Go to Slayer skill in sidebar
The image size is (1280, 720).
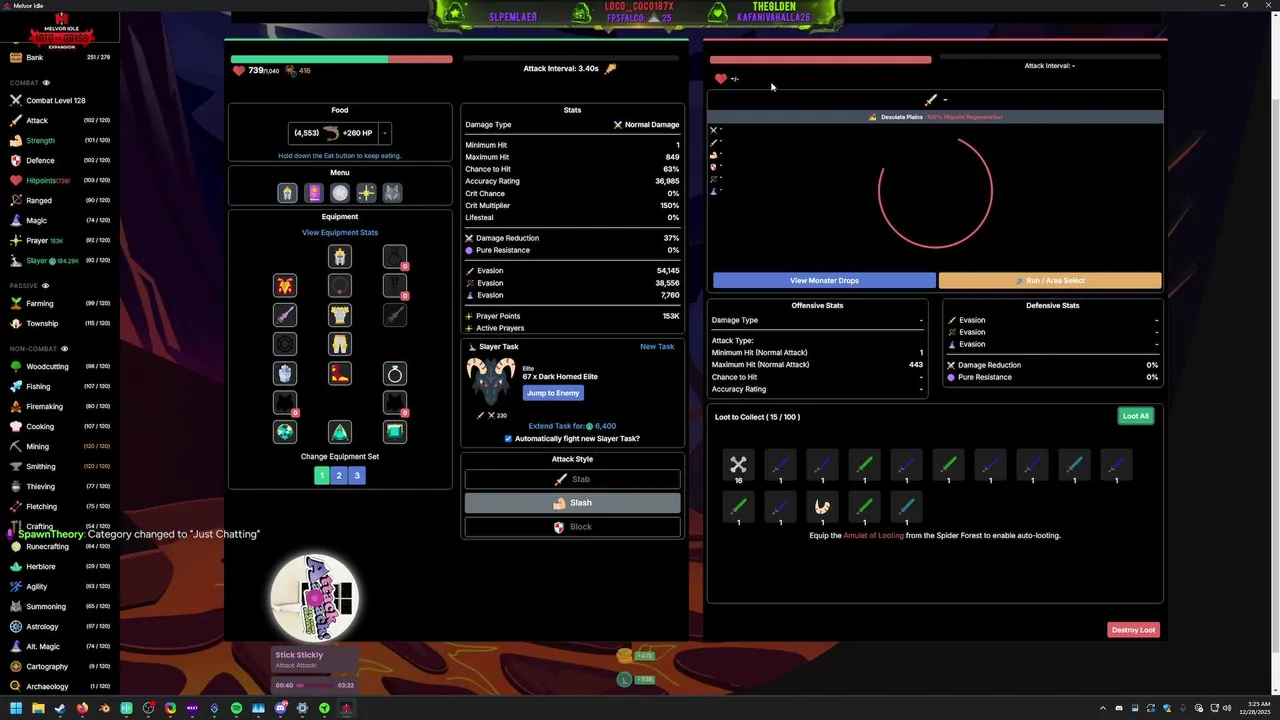coord(60,260)
